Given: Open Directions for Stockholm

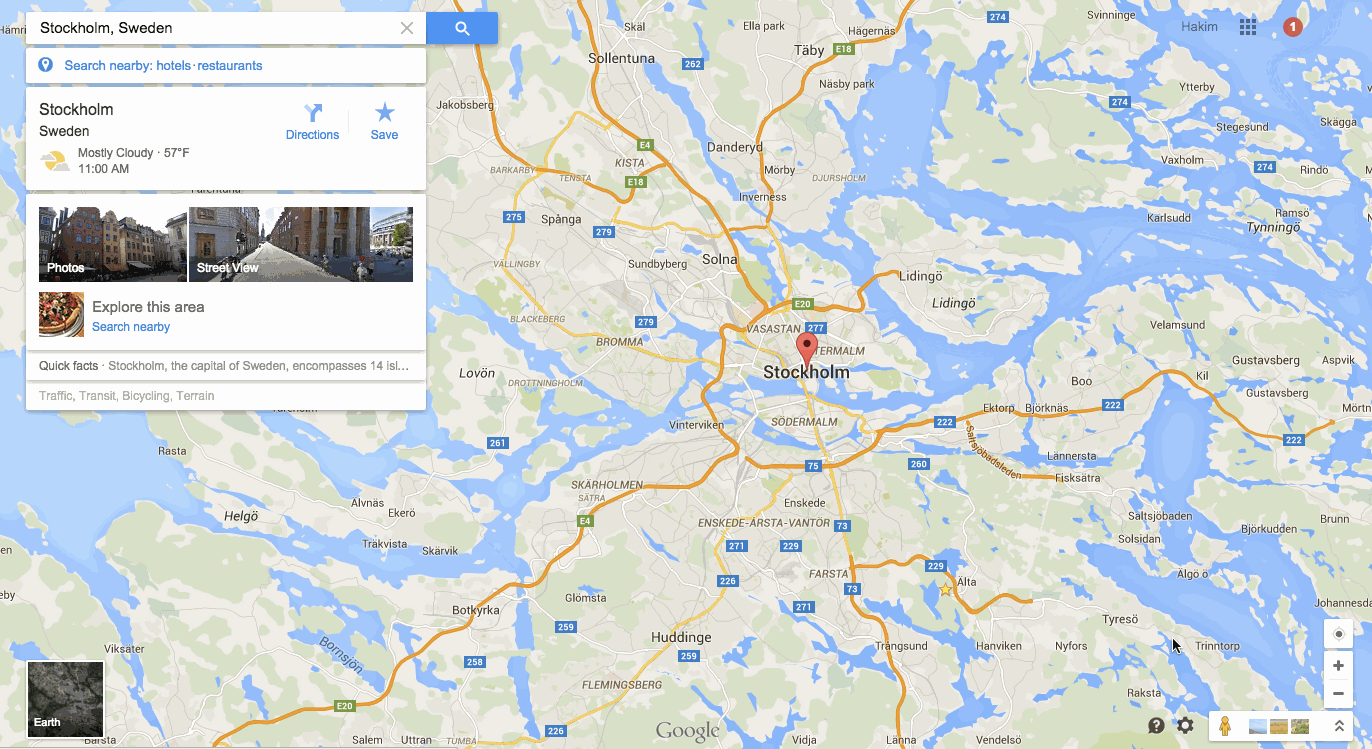Looking at the screenshot, I should 312,122.
